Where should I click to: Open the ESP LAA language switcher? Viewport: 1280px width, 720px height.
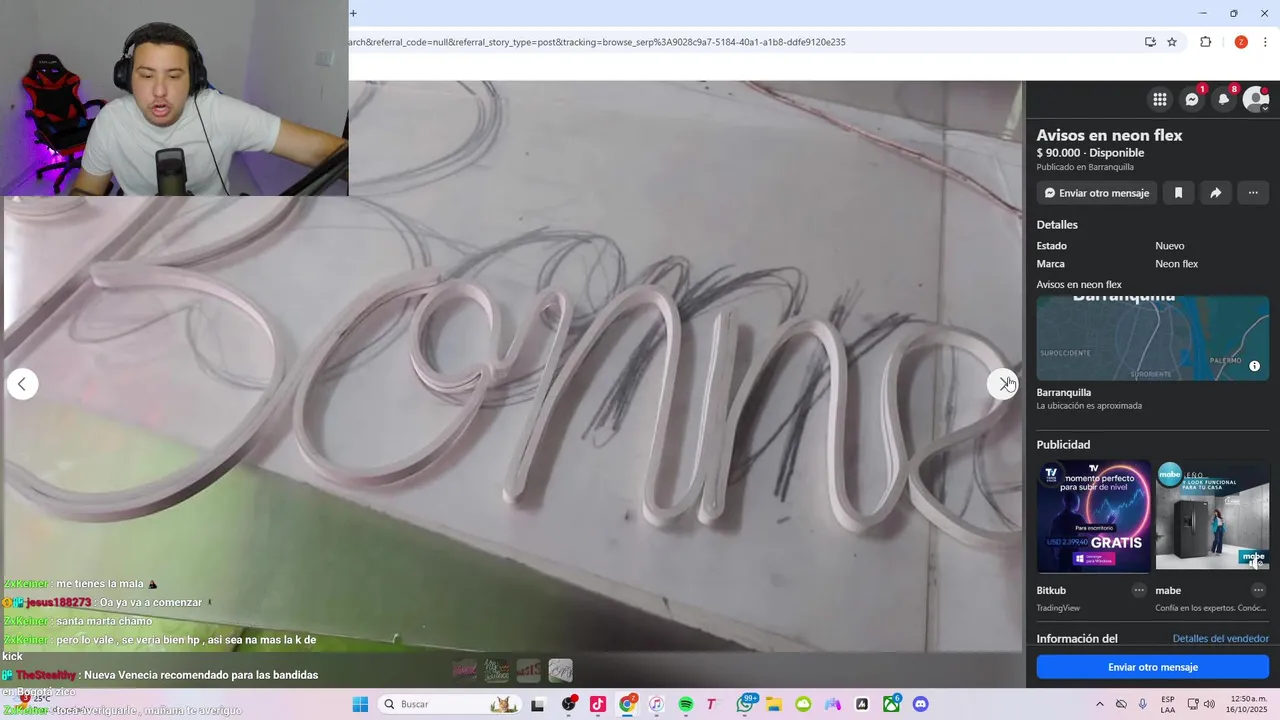pos(1168,704)
